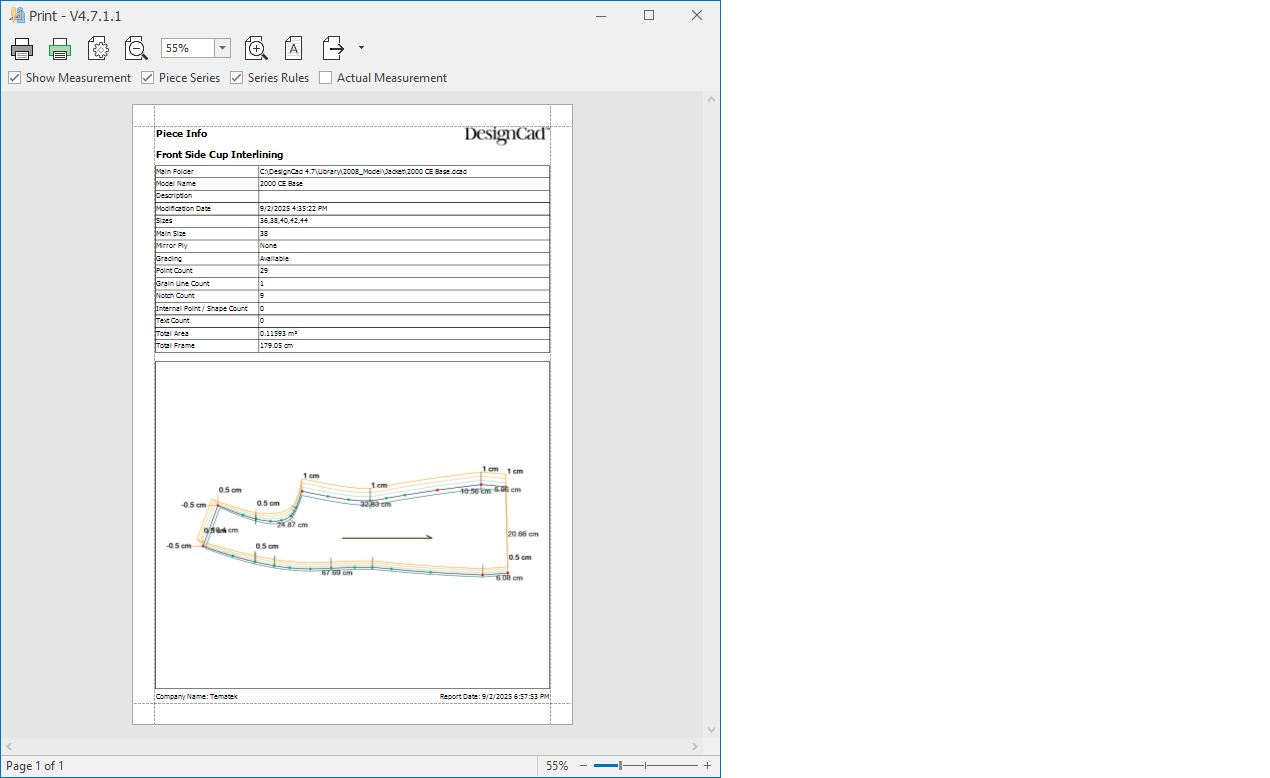Screen dimensions: 1270x778
Task: Click the green quick print icon
Action: (x=60, y=48)
